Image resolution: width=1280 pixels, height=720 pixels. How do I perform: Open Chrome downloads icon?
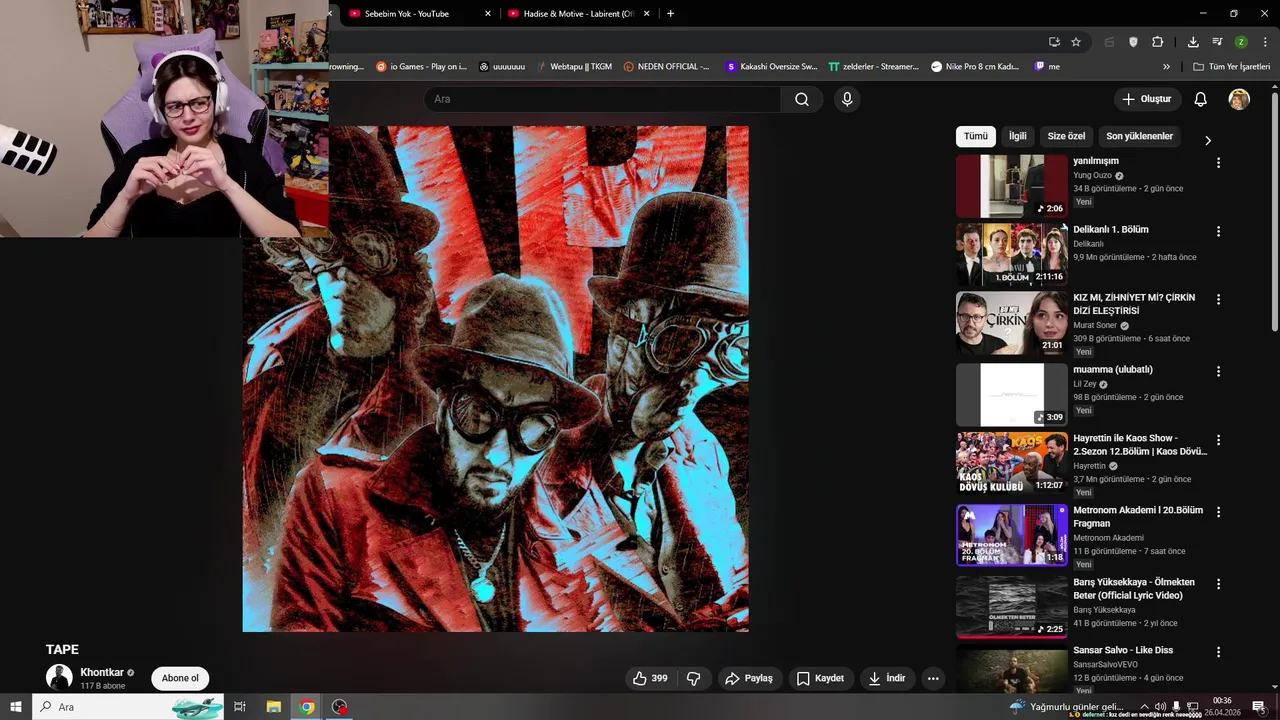1193,42
